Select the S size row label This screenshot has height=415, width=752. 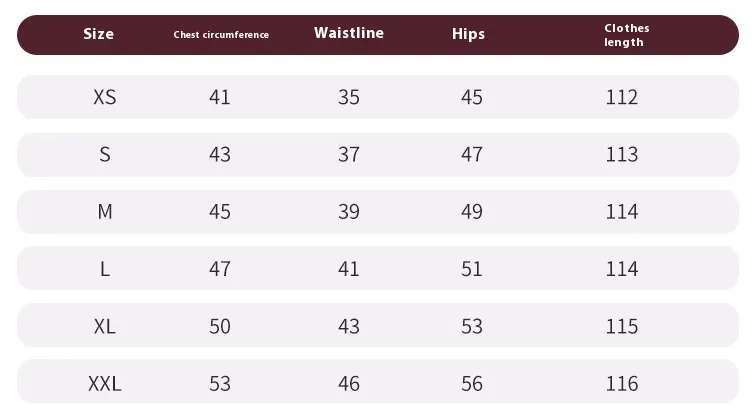tap(104, 154)
